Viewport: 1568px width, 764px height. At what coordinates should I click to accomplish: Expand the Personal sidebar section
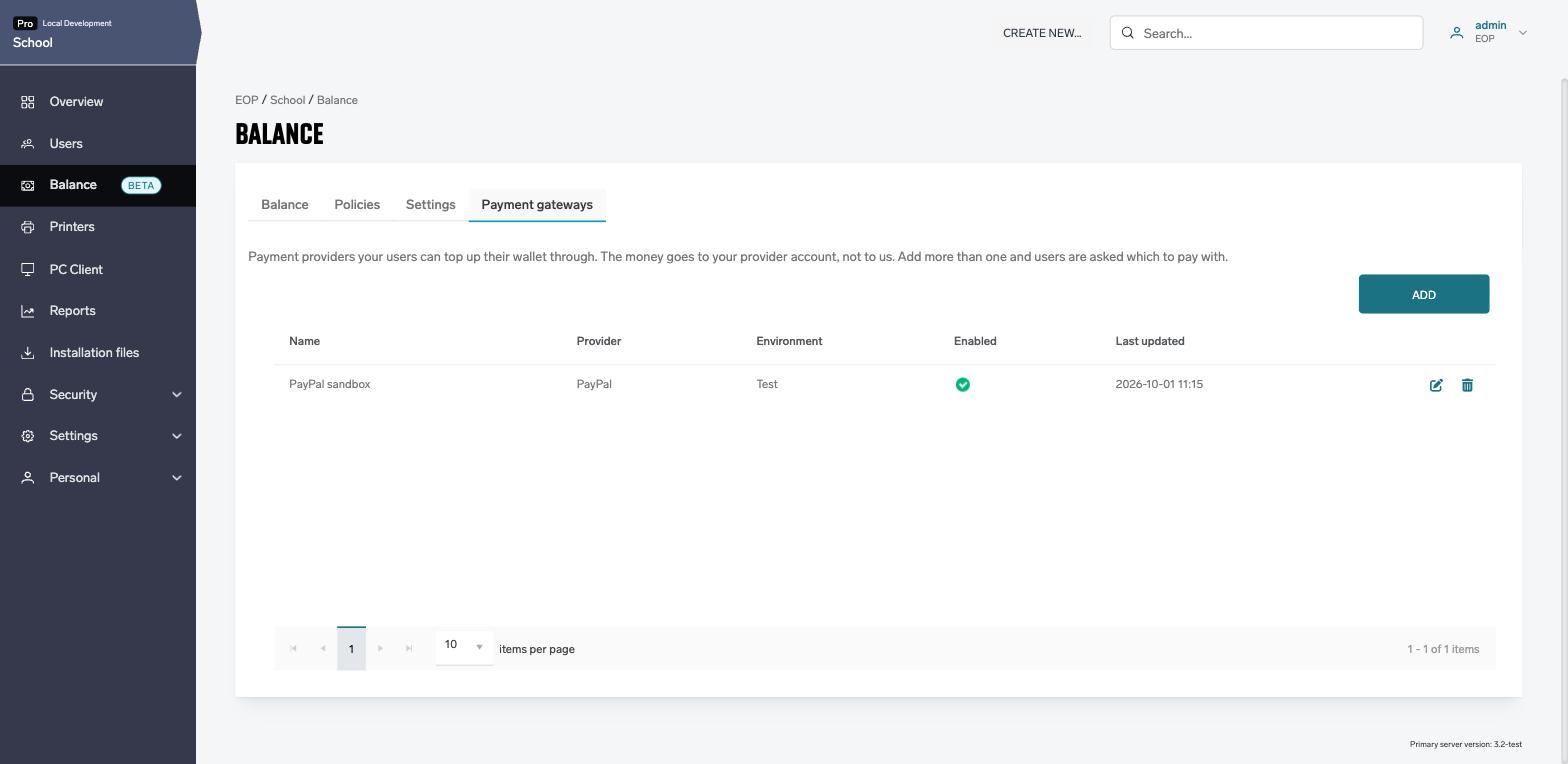(177, 478)
